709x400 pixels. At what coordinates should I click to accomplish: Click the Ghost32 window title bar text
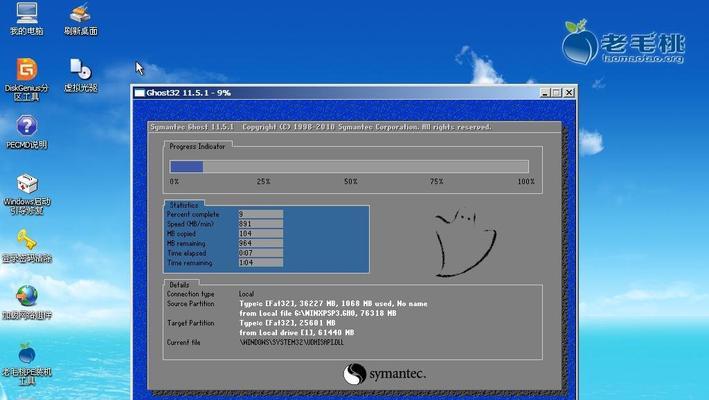(189, 93)
